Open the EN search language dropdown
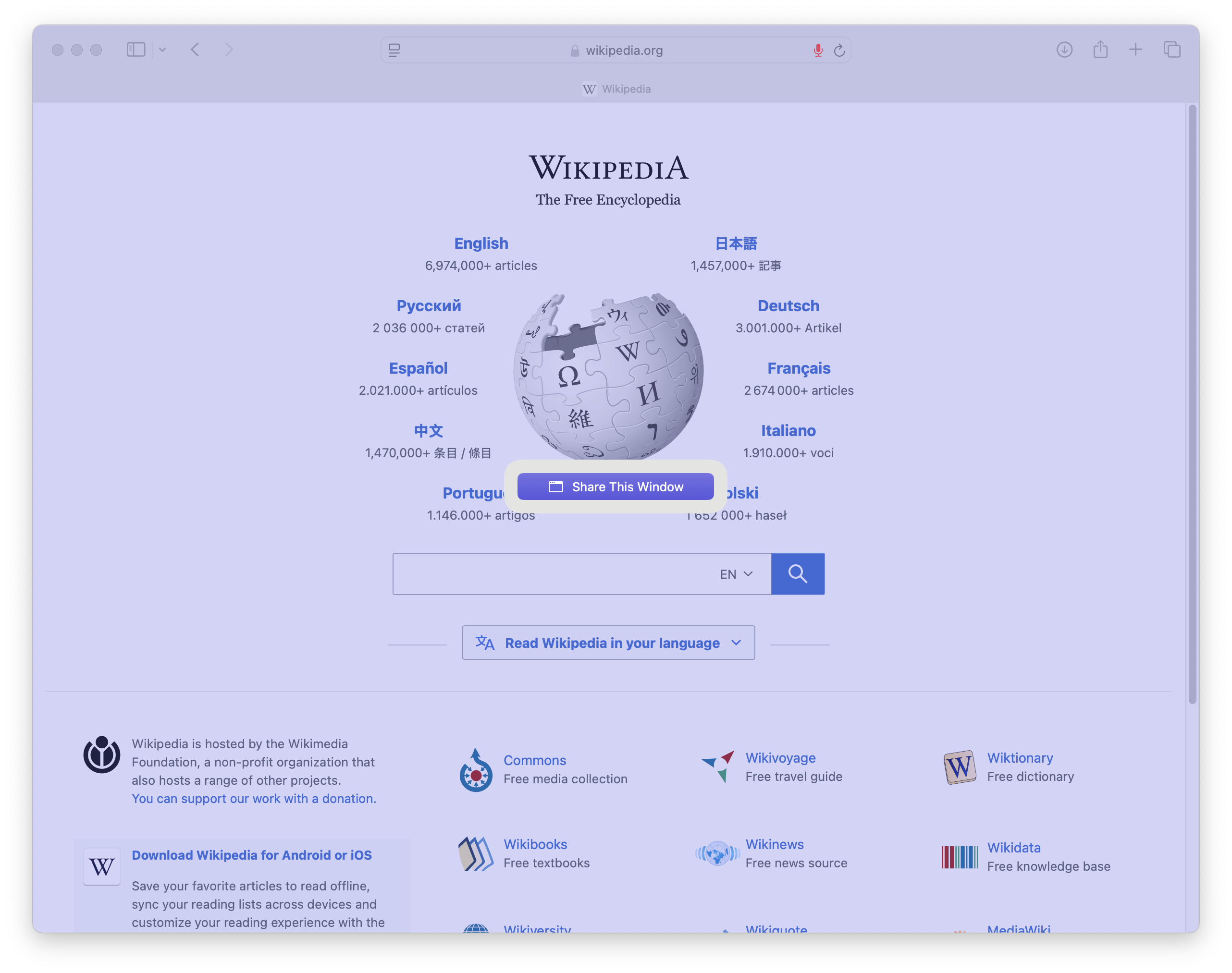Screen dimensions: 1232x973 [x=735, y=573]
